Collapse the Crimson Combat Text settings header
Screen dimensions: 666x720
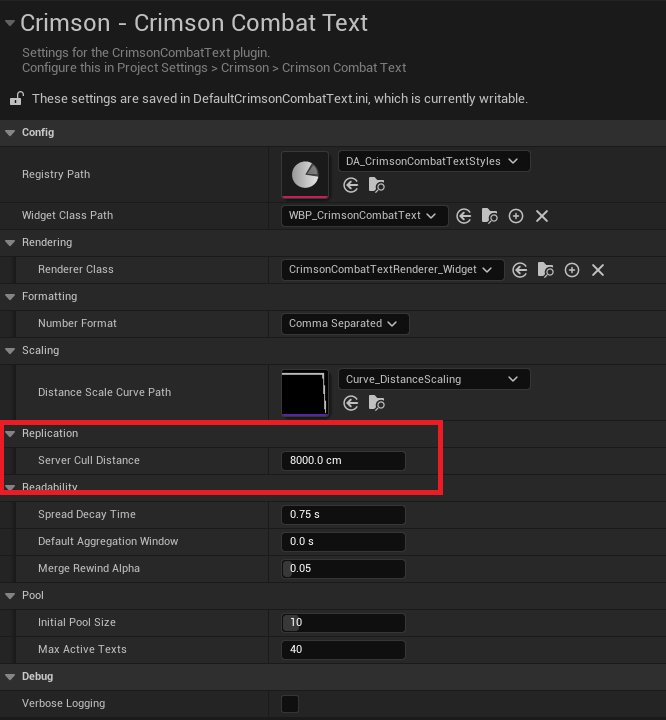click(10, 22)
